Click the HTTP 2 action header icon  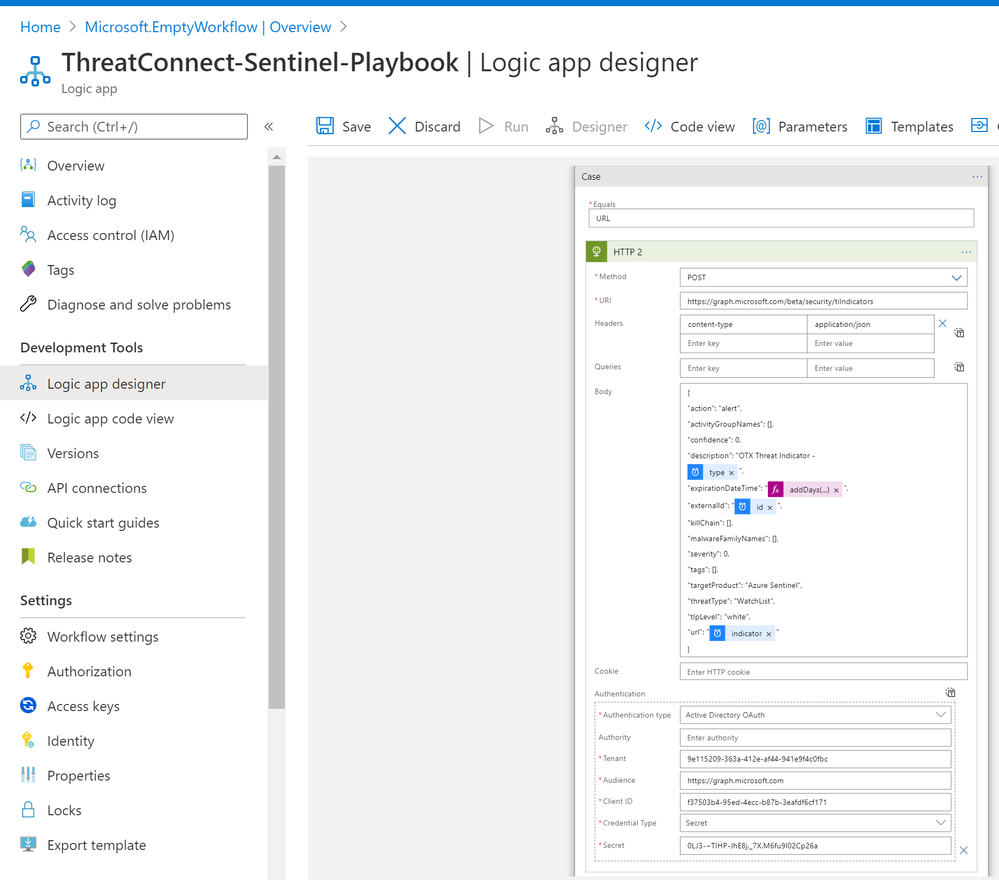point(596,252)
